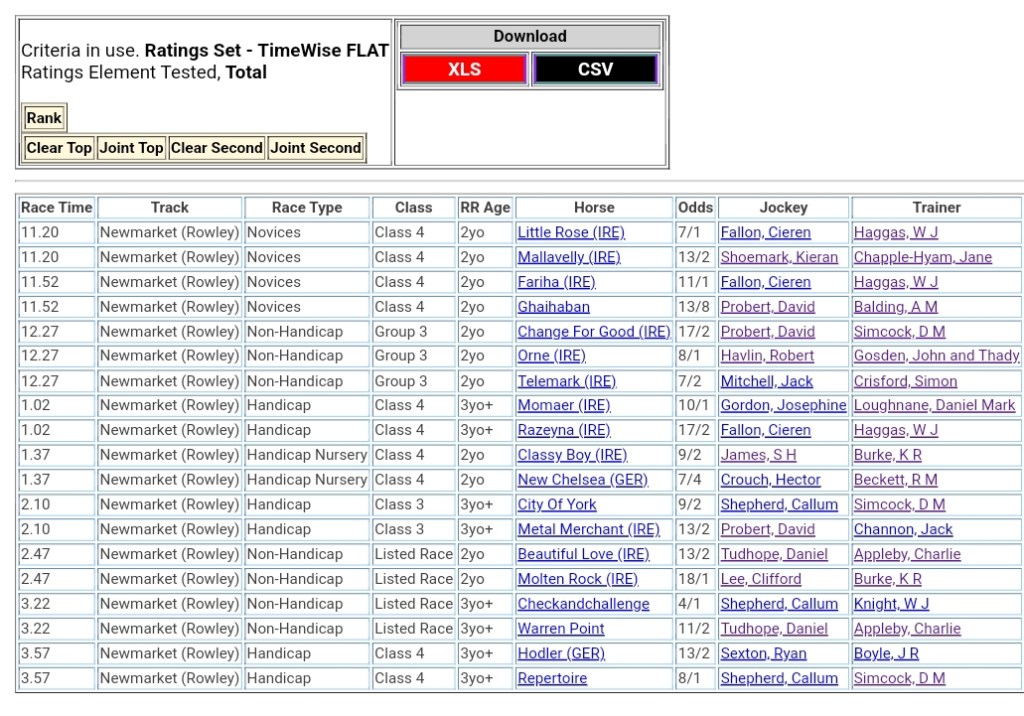
Task: Open horse Little Rose (IRE) link
Action: click(x=570, y=232)
